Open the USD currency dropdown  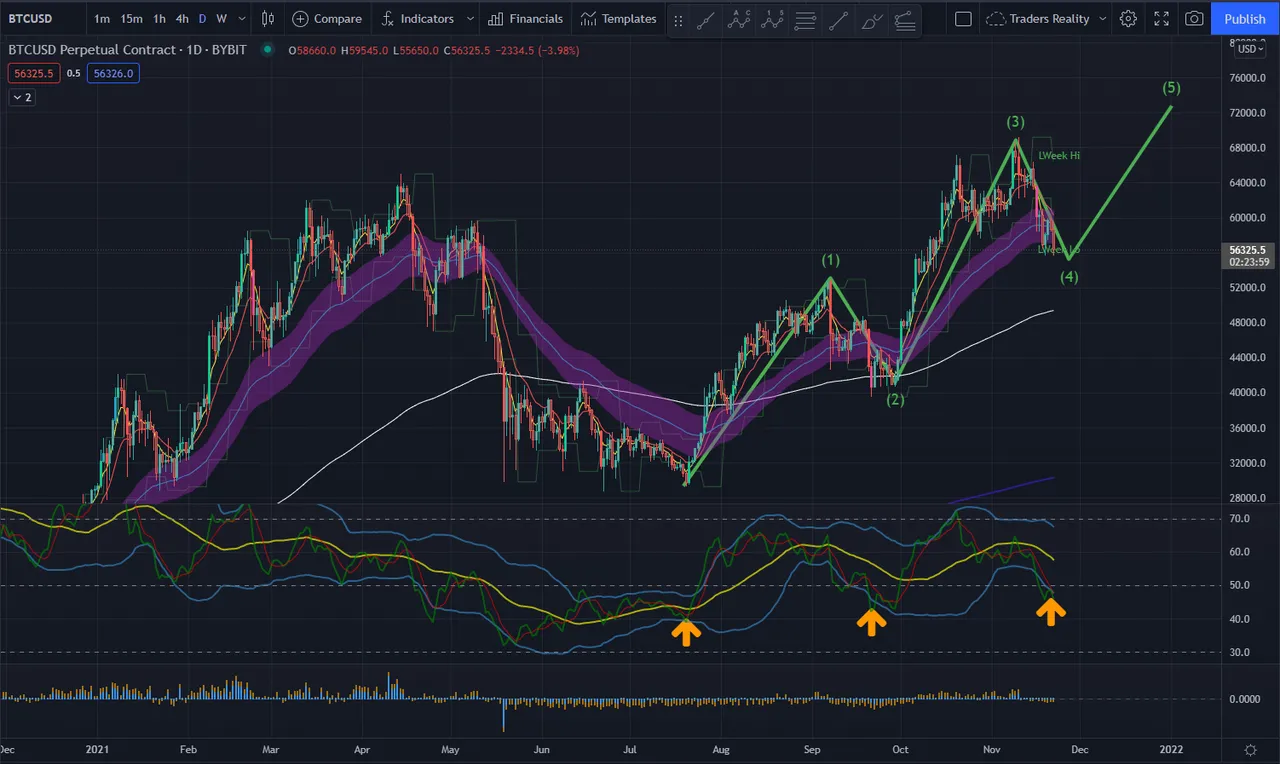[x=1250, y=48]
